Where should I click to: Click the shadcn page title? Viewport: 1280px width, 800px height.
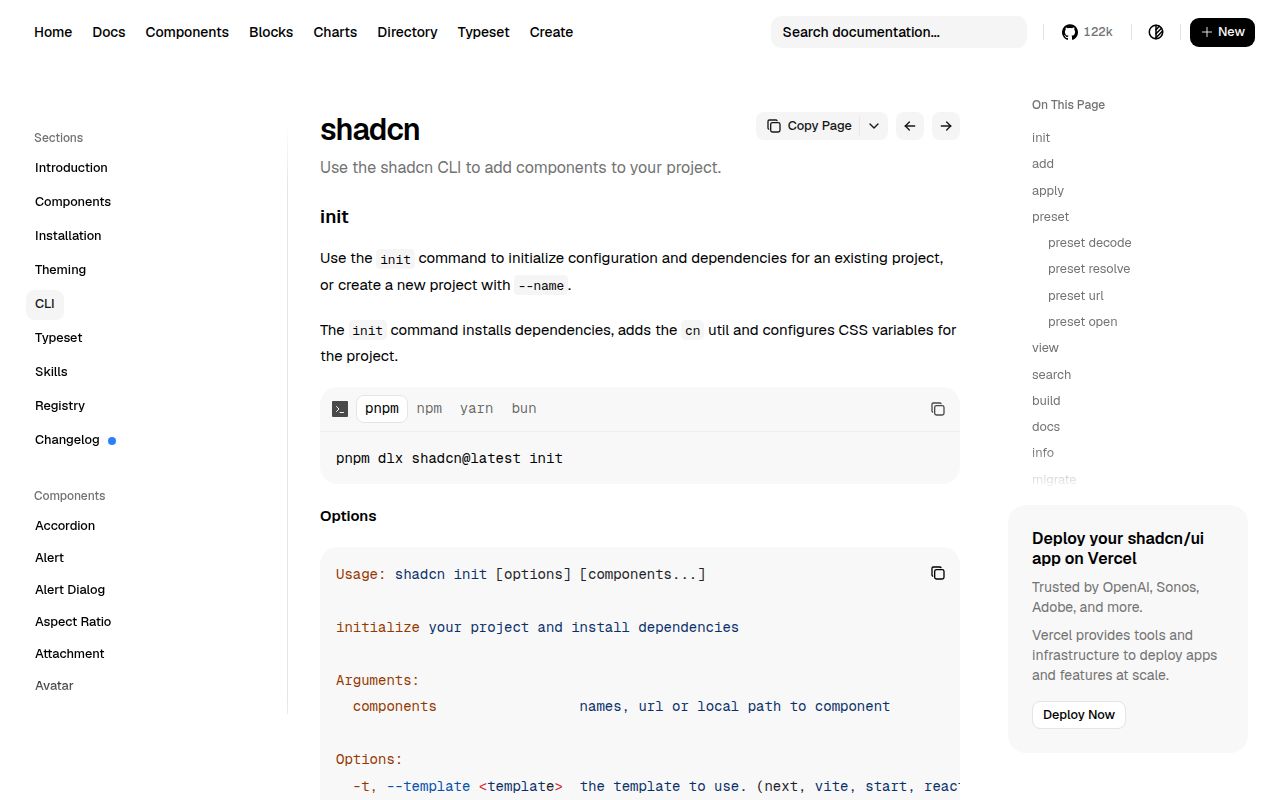pyautogui.click(x=370, y=130)
